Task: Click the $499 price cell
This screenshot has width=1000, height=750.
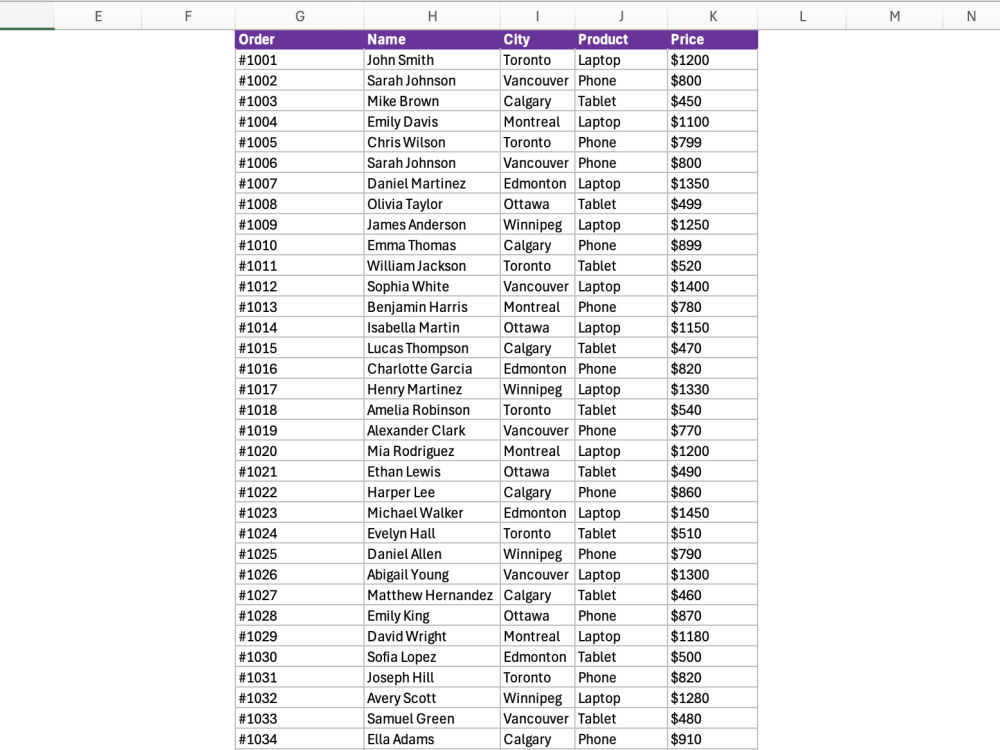Action: pos(713,204)
